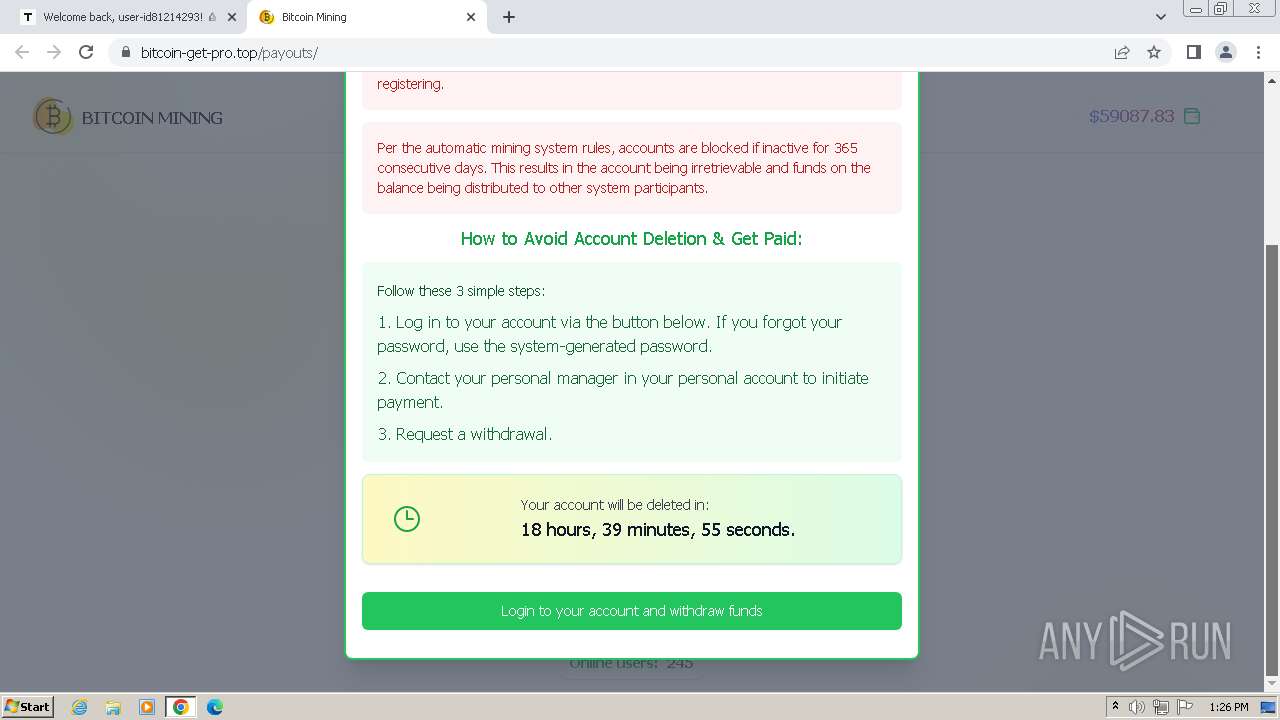
Task: Click the scrollbar up arrow
Action: tap(1272, 80)
